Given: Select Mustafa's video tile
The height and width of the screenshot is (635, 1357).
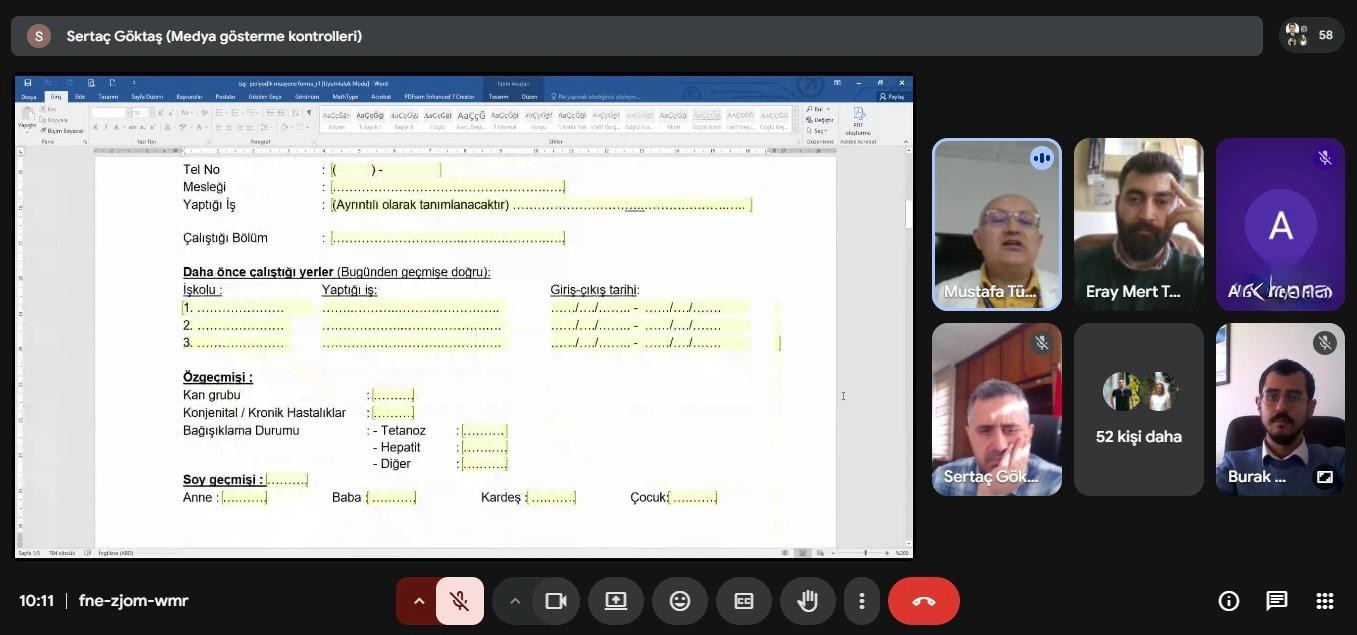Looking at the screenshot, I should [x=996, y=224].
